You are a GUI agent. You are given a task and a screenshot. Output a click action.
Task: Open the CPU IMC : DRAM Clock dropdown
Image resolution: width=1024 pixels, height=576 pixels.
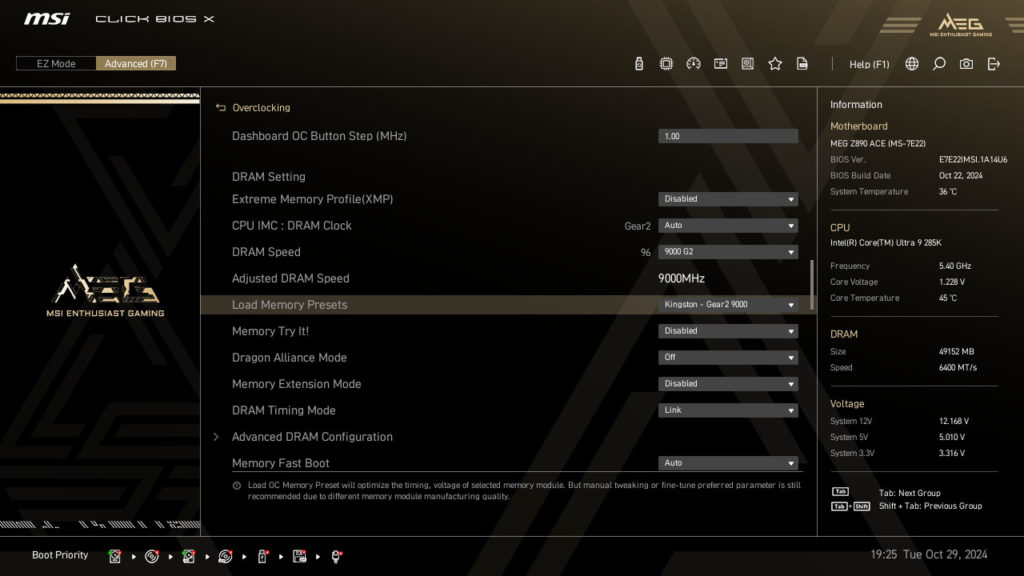pyautogui.click(x=728, y=225)
